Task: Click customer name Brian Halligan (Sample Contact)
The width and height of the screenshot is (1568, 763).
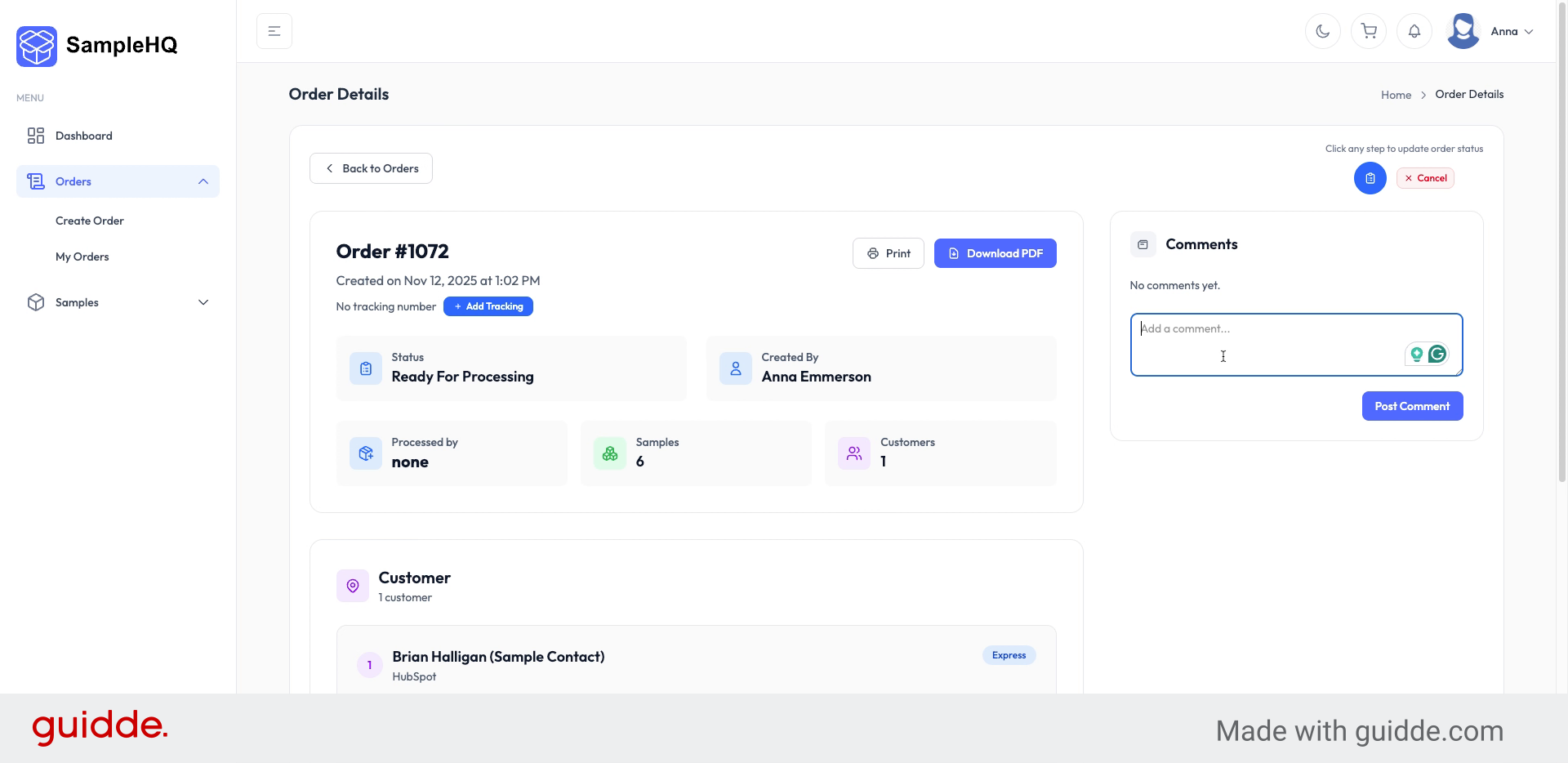Action: (499, 657)
